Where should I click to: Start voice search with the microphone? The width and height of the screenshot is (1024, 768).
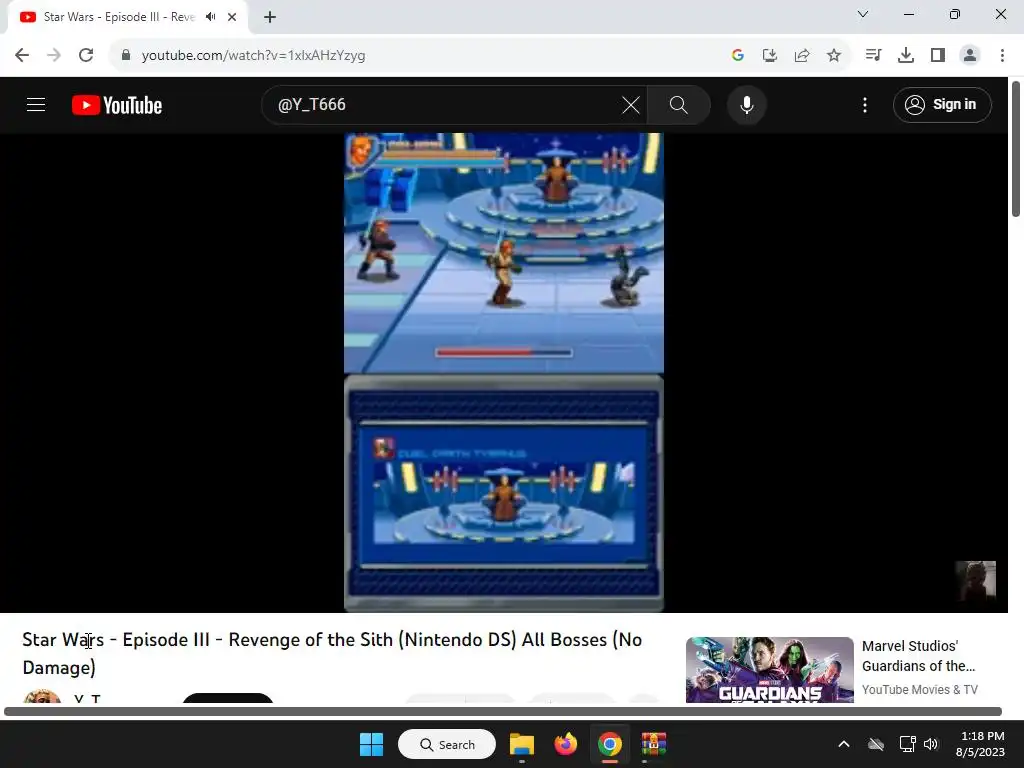[746, 104]
